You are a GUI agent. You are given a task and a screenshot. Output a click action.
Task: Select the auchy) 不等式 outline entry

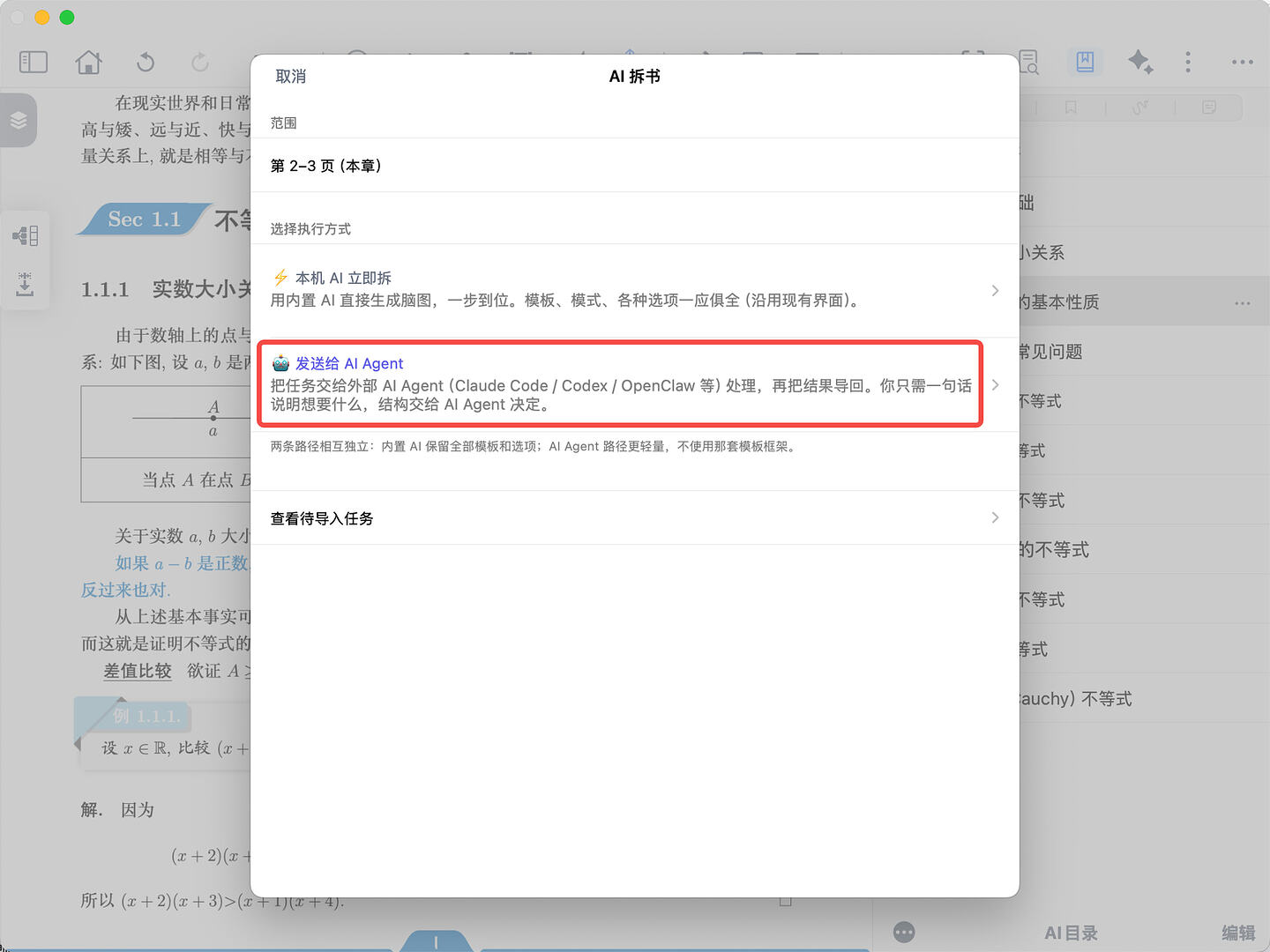click(x=1145, y=699)
